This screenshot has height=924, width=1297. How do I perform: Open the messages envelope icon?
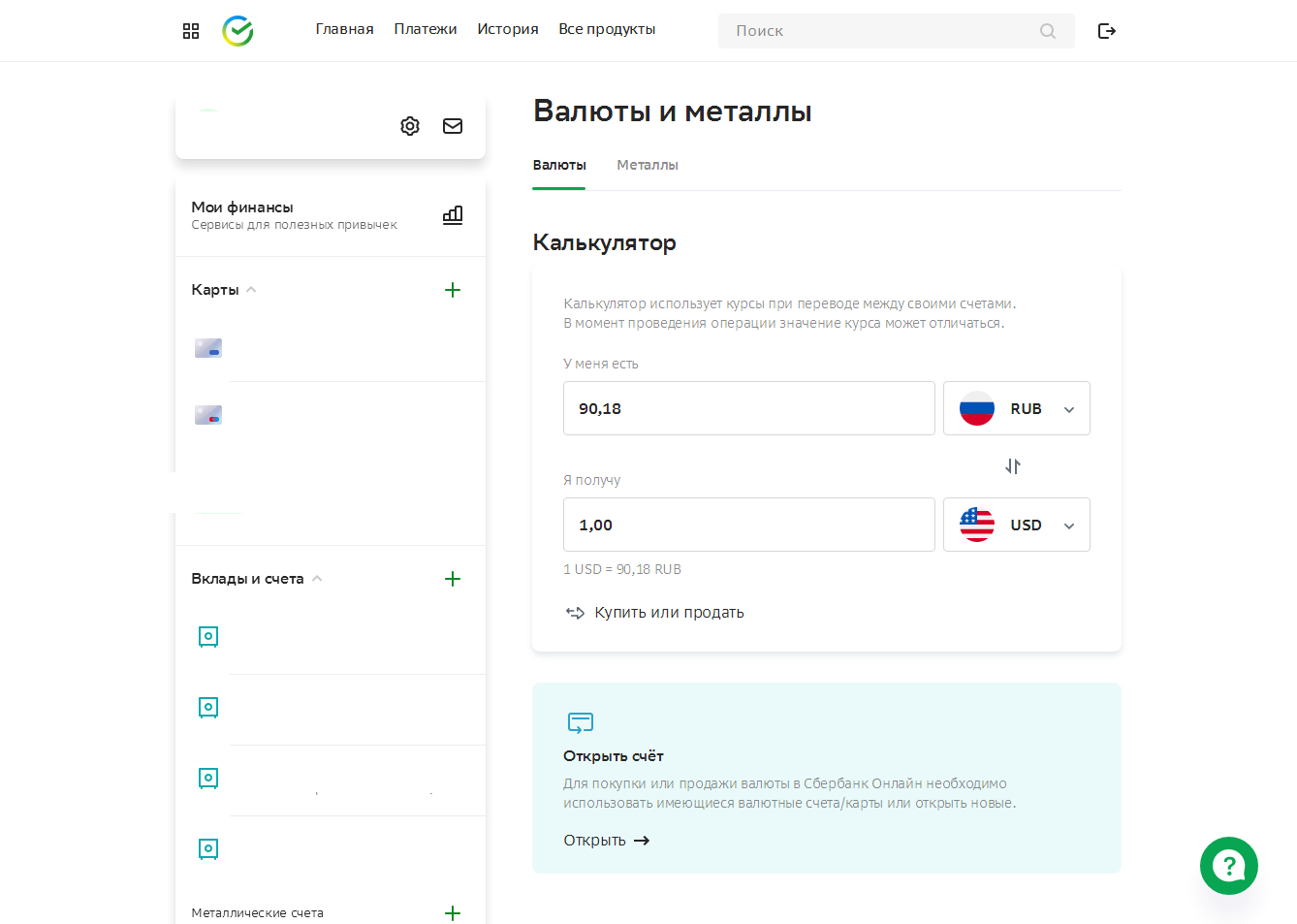(x=453, y=126)
